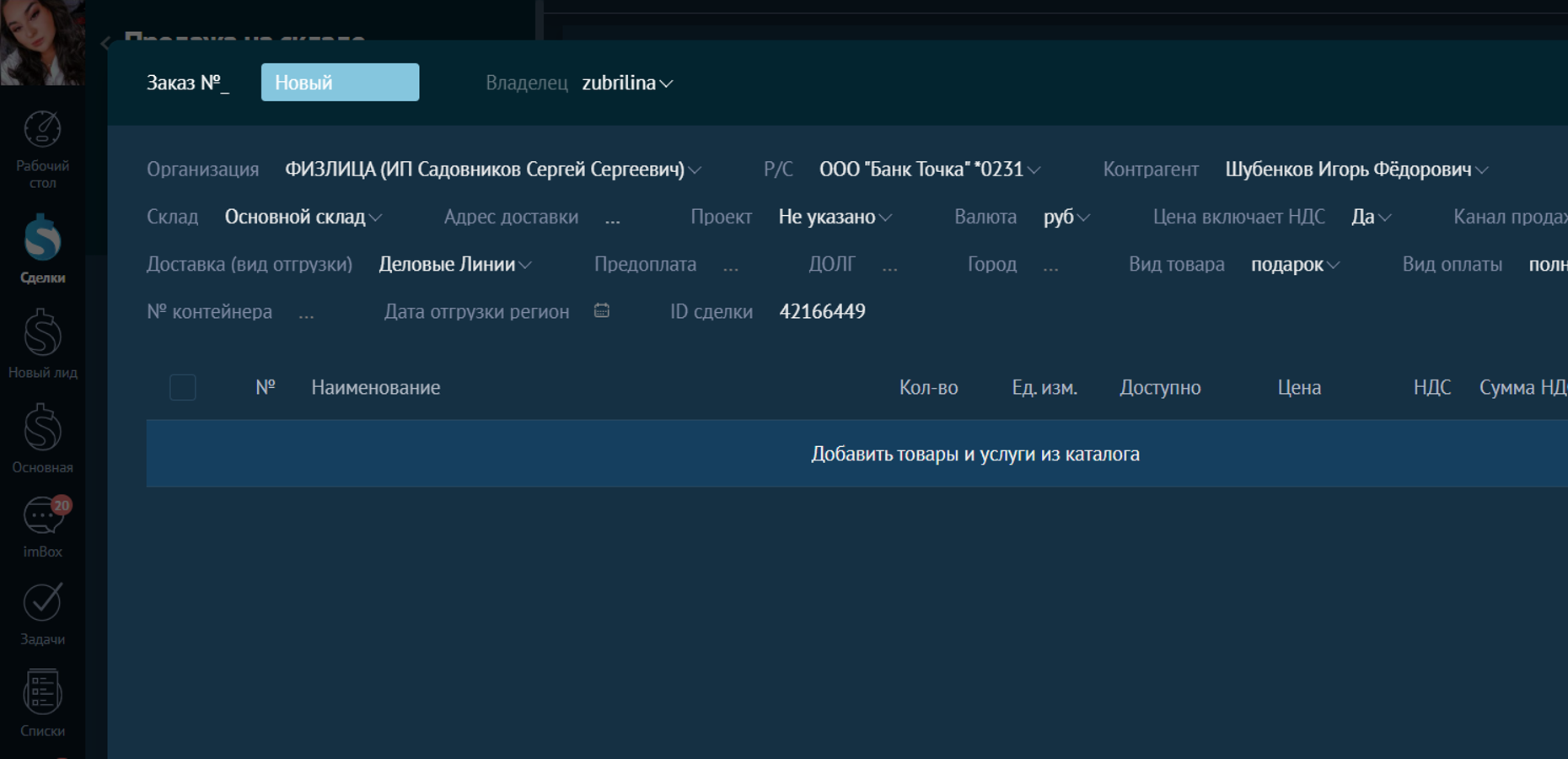Open the Контрагент dropdown selection
The width and height of the screenshot is (1568, 759).
coord(1356,170)
